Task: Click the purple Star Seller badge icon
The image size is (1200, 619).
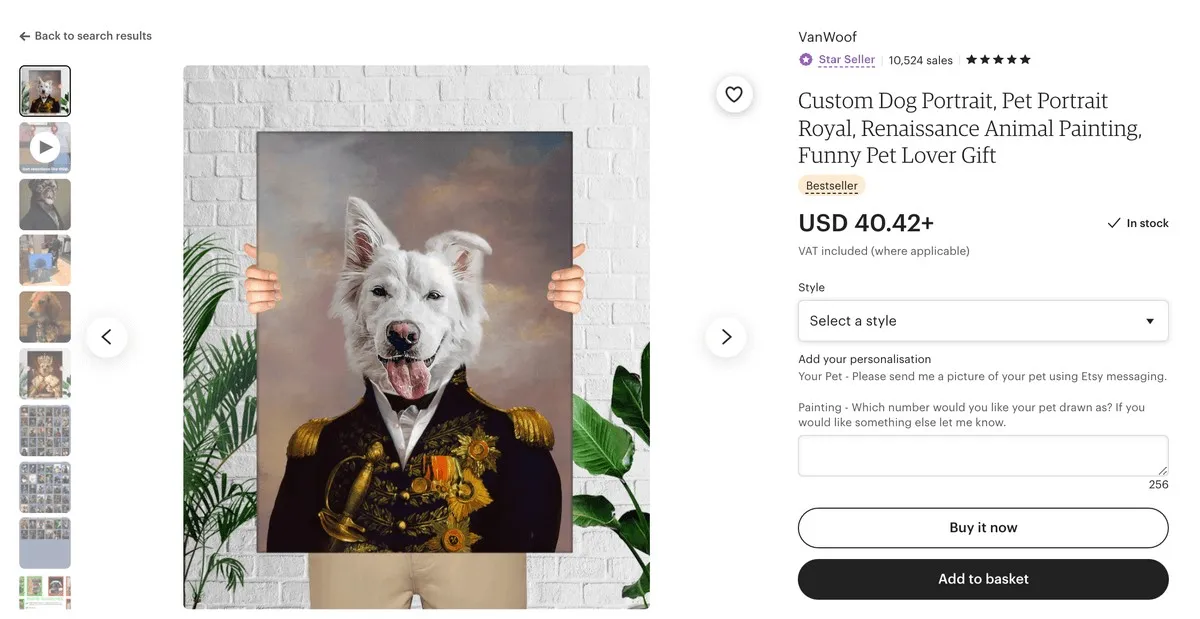Action: pyautogui.click(x=805, y=60)
